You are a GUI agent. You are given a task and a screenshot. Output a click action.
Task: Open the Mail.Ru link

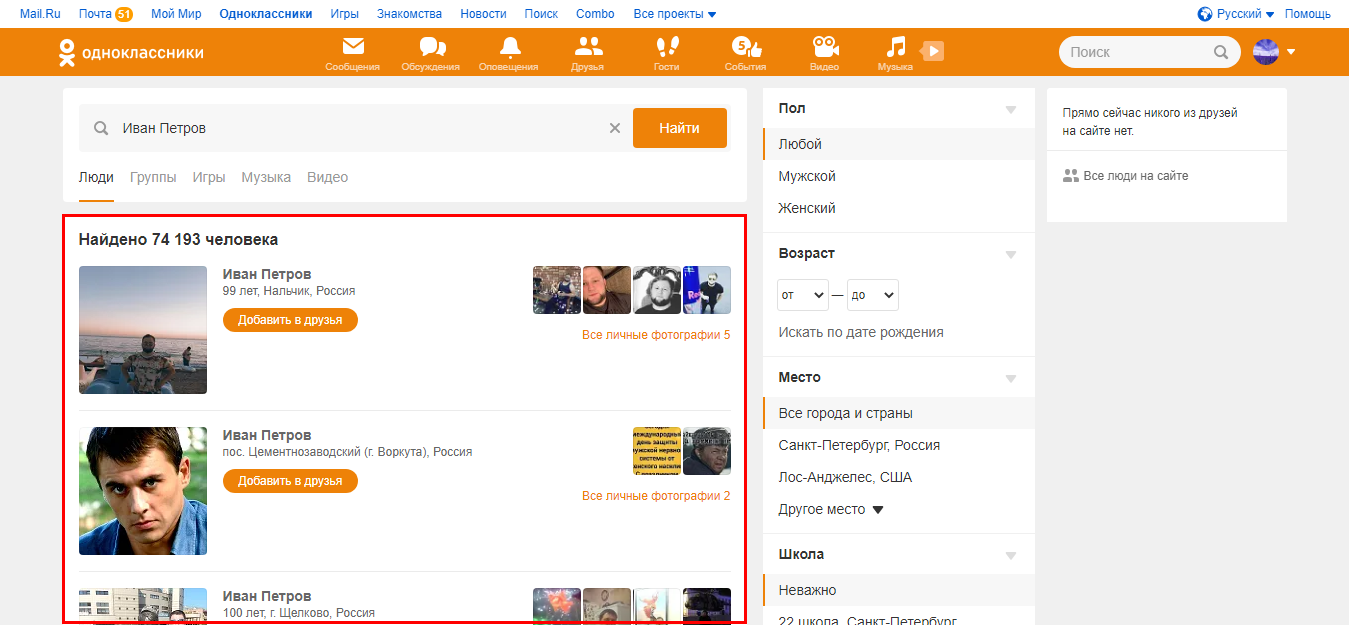(41, 14)
